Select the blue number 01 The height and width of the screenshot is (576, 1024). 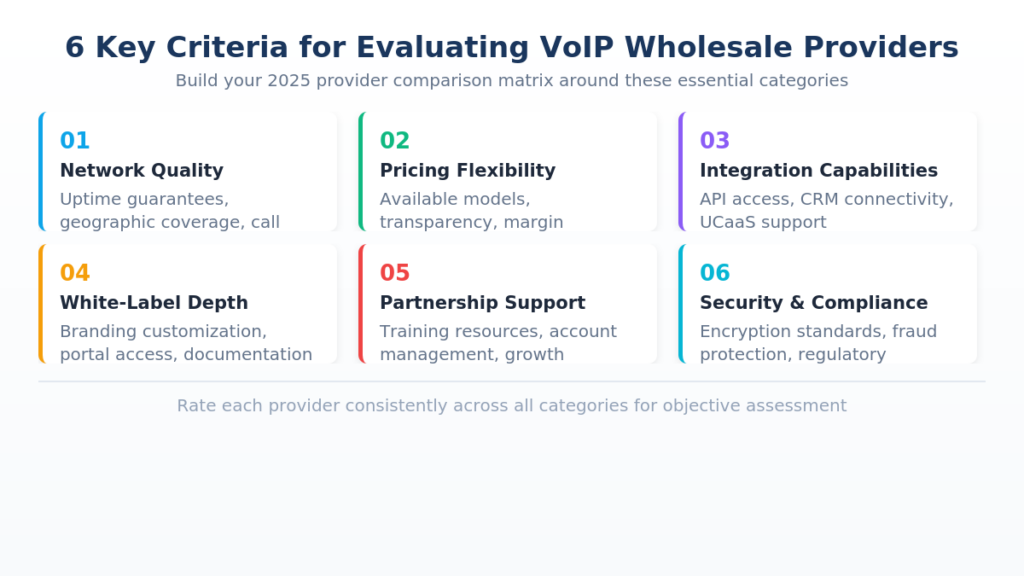pyautogui.click(x=75, y=141)
